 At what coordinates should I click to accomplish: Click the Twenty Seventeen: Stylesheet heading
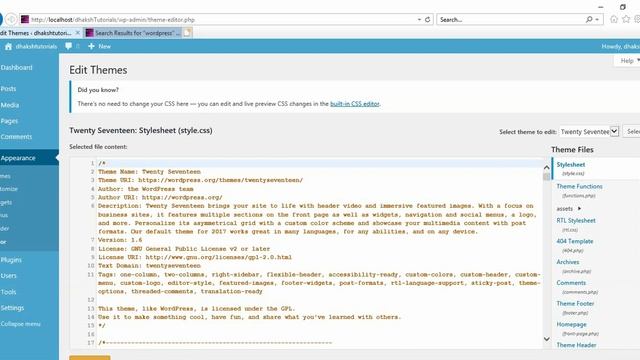point(141,131)
